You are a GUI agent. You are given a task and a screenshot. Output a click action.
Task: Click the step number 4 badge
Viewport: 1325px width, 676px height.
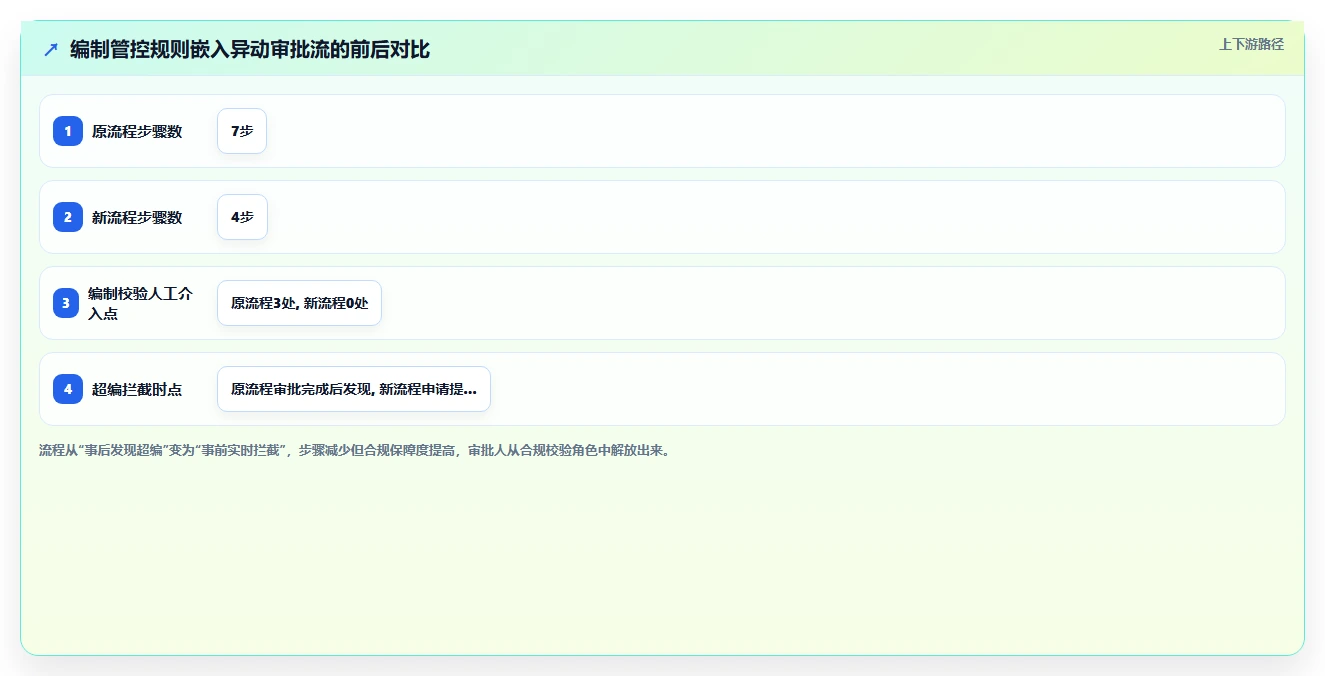pyautogui.click(x=68, y=389)
